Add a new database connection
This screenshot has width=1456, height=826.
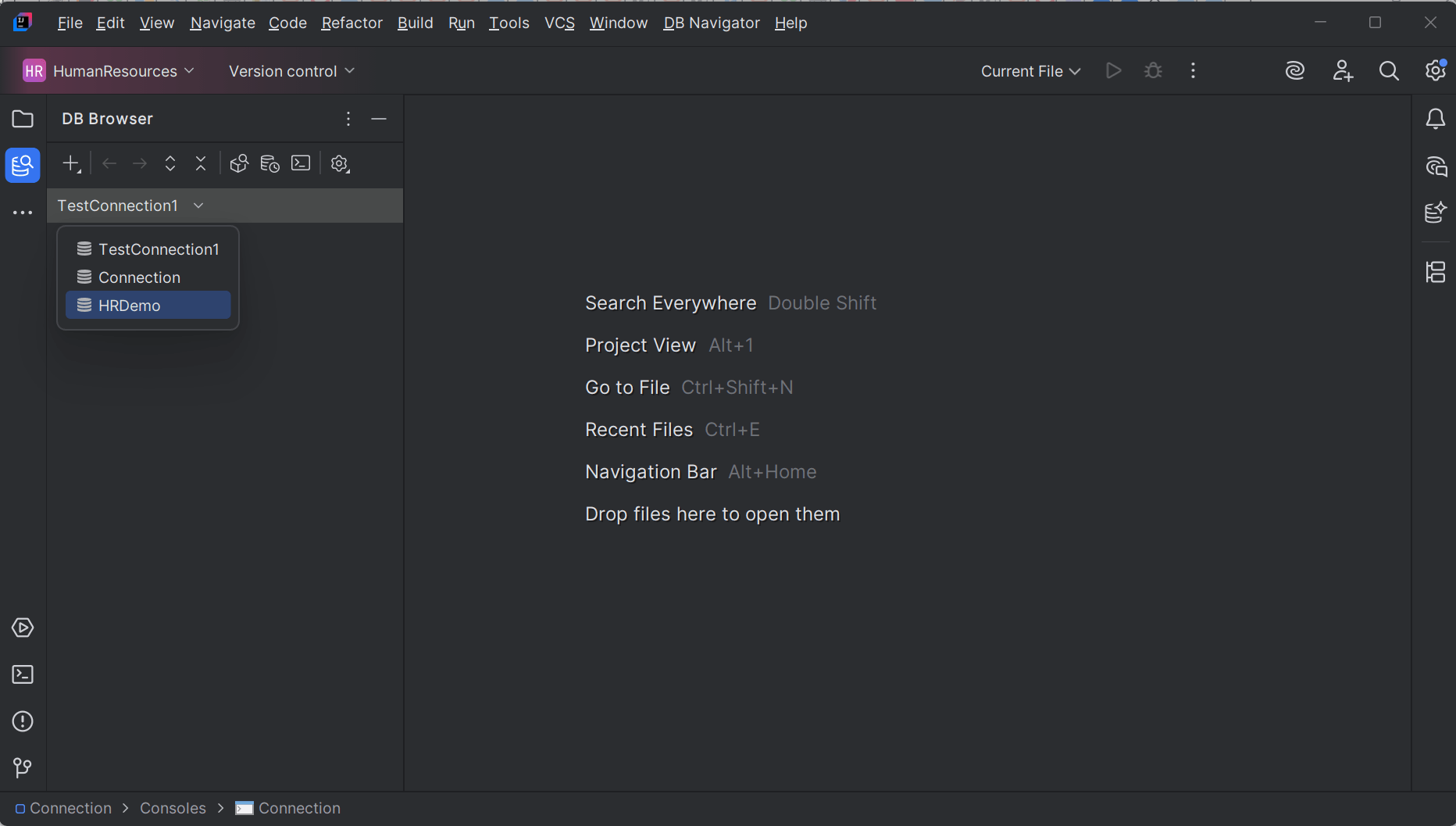click(x=70, y=163)
